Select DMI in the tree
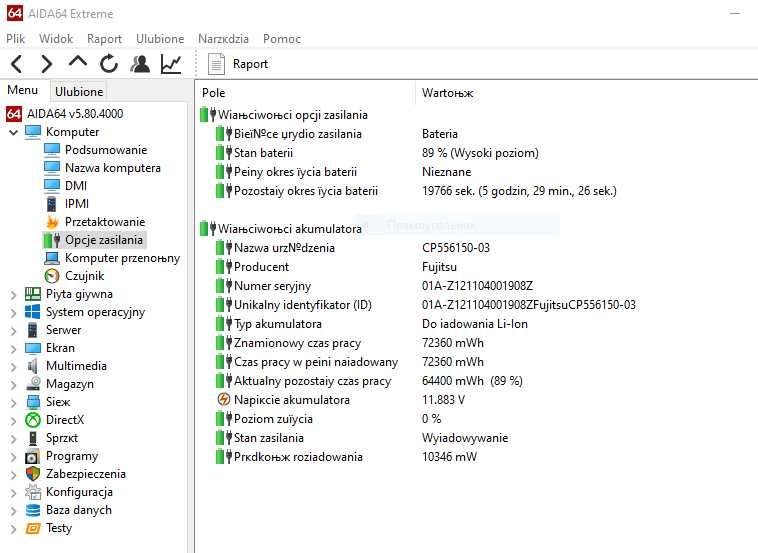Image resolution: width=758 pixels, height=553 pixels. (76, 186)
